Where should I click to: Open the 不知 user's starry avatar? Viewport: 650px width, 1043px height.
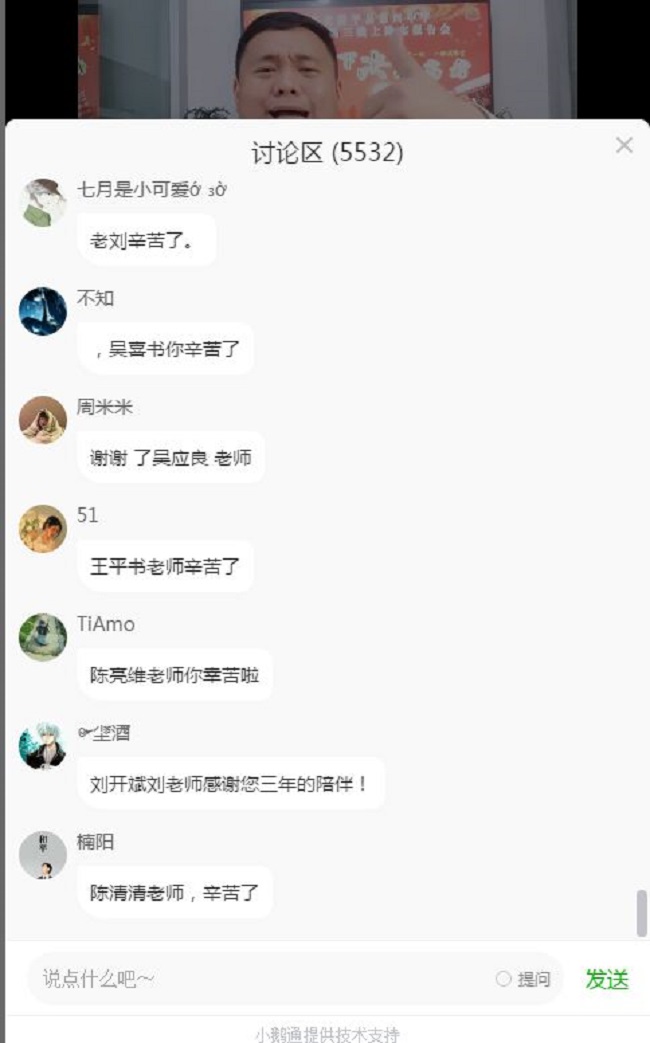tap(43, 311)
